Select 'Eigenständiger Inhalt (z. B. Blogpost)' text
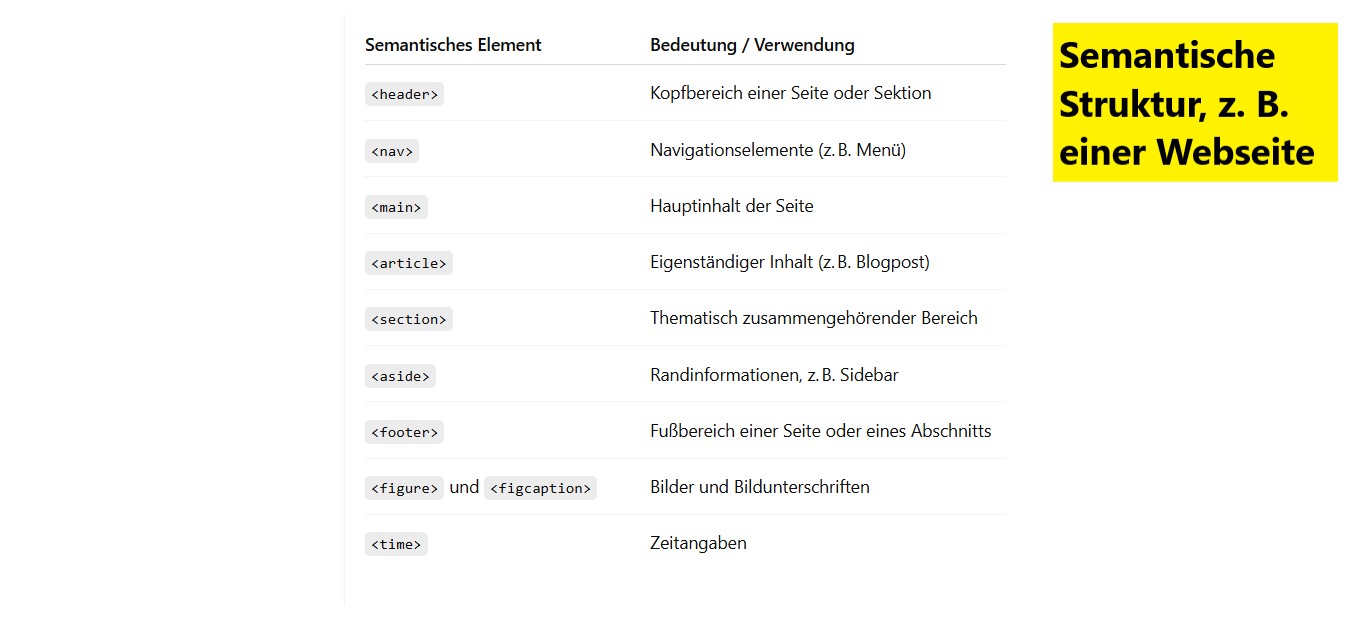 coord(790,262)
